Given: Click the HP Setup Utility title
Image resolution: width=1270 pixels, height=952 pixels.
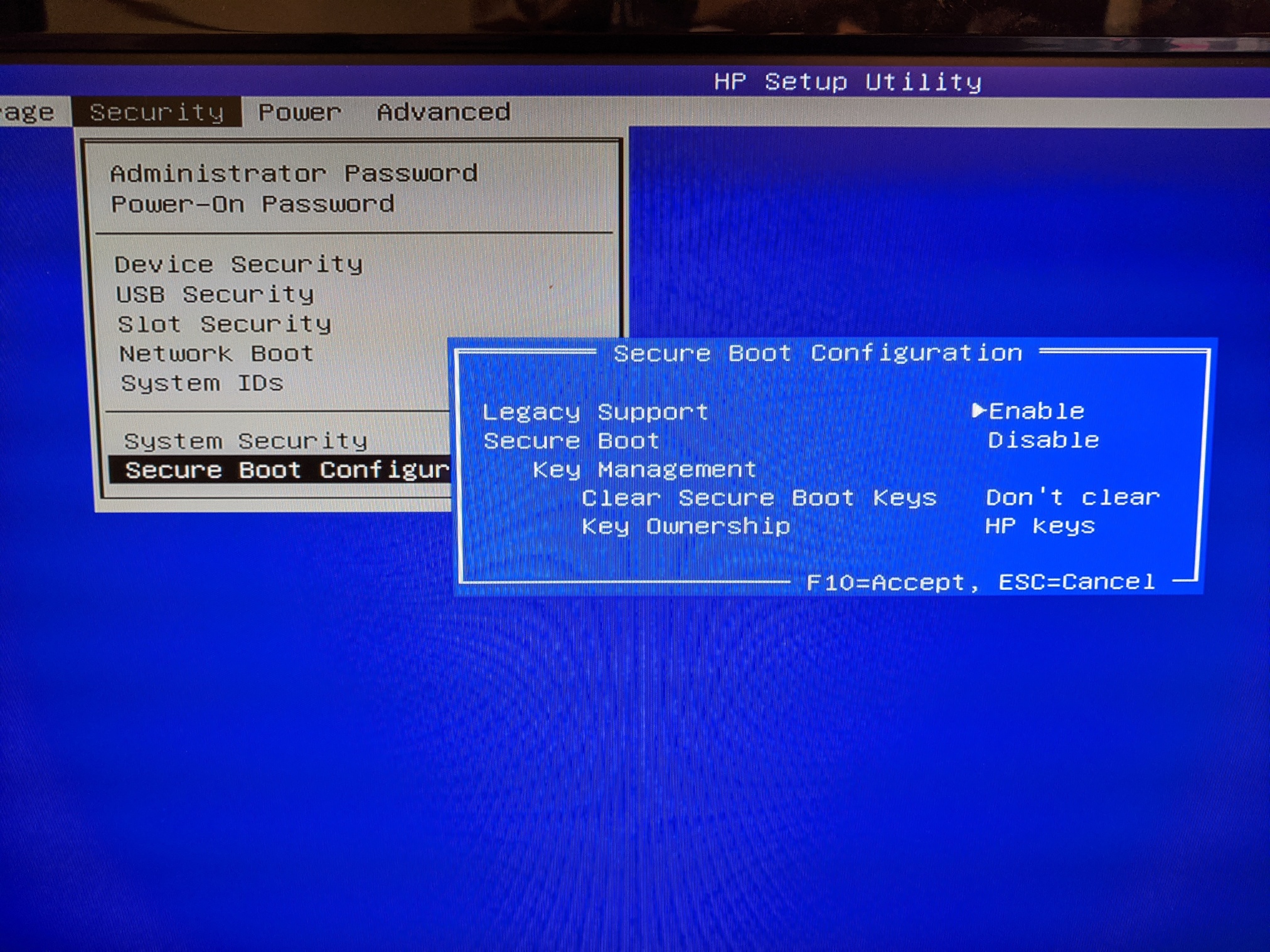Looking at the screenshot, I should point(848,82).
